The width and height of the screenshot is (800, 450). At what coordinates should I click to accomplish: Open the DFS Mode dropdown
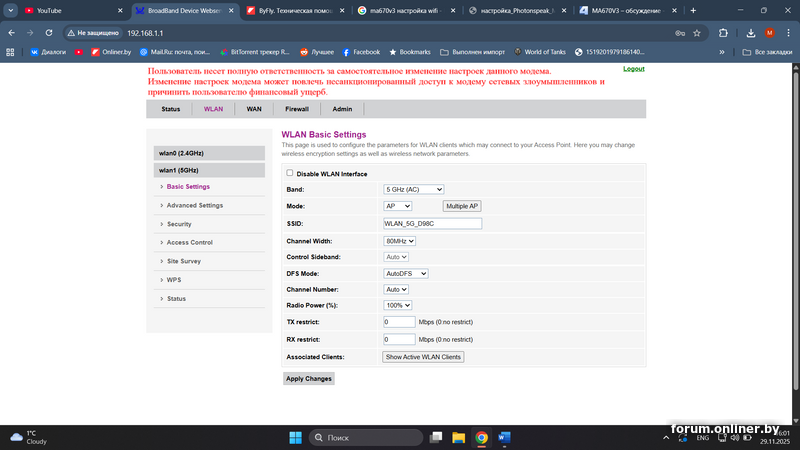(405, 273)
